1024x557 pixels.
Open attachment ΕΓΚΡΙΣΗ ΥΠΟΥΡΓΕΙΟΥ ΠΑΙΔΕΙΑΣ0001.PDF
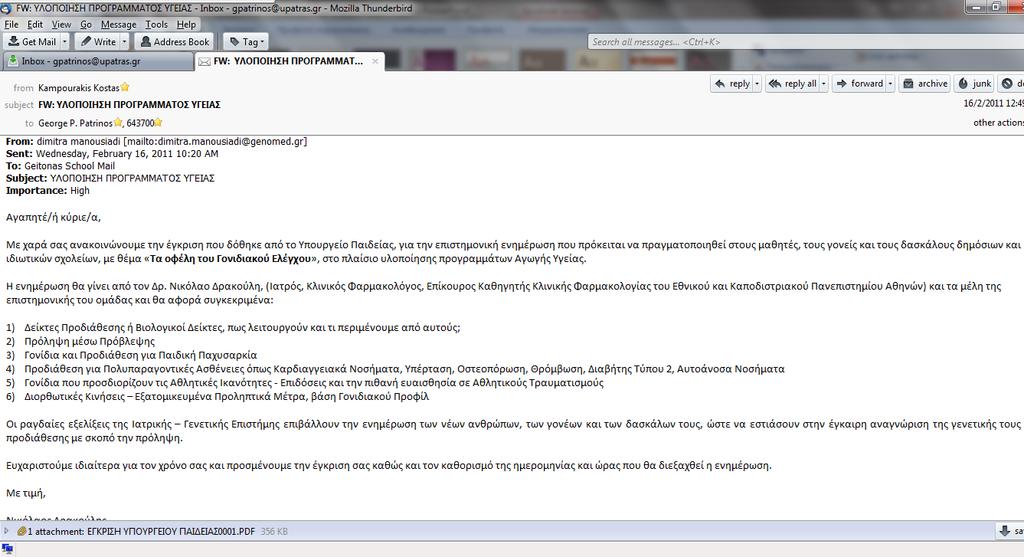[170, 532]
